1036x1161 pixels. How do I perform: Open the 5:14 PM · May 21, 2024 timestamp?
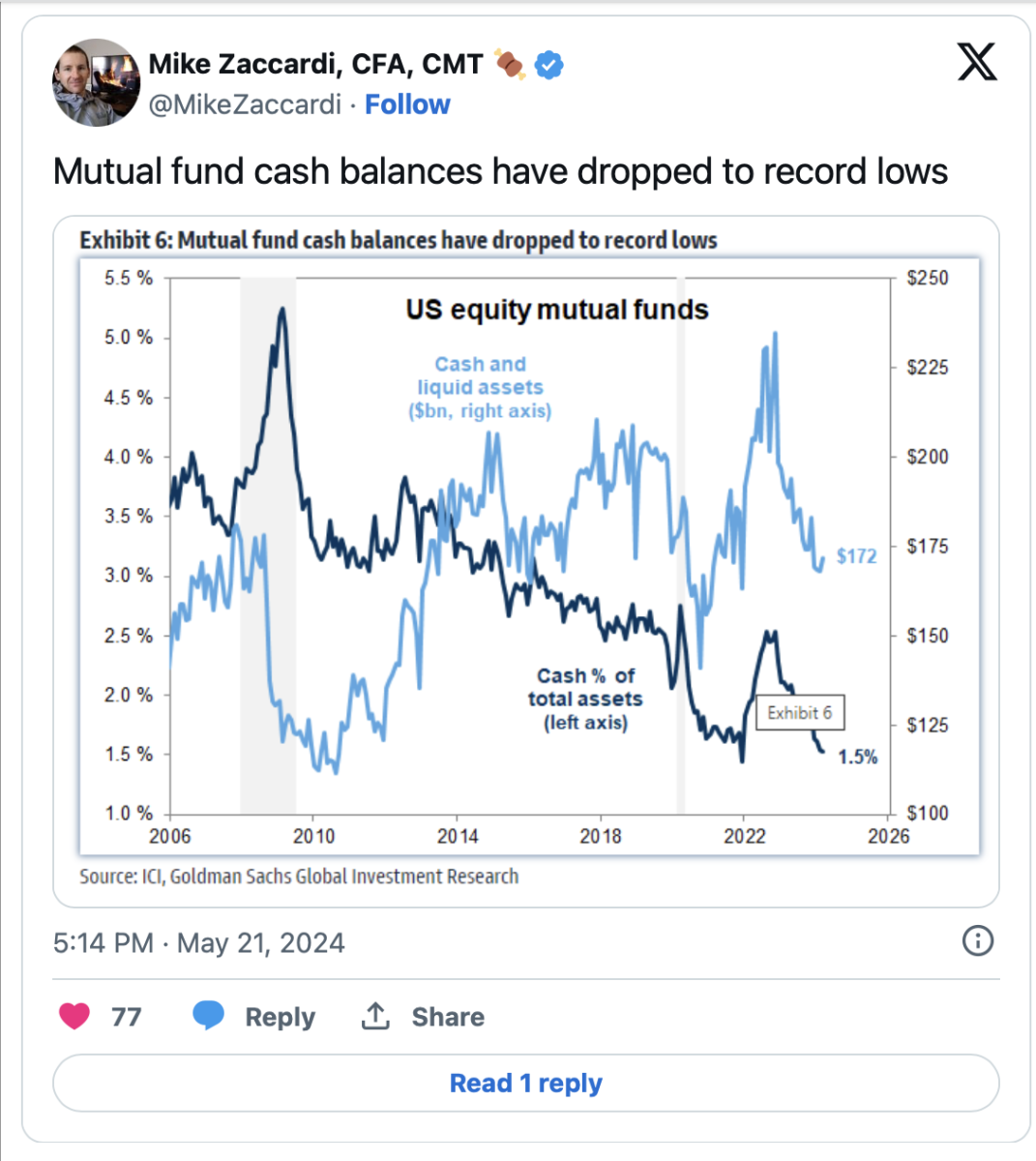199,943
